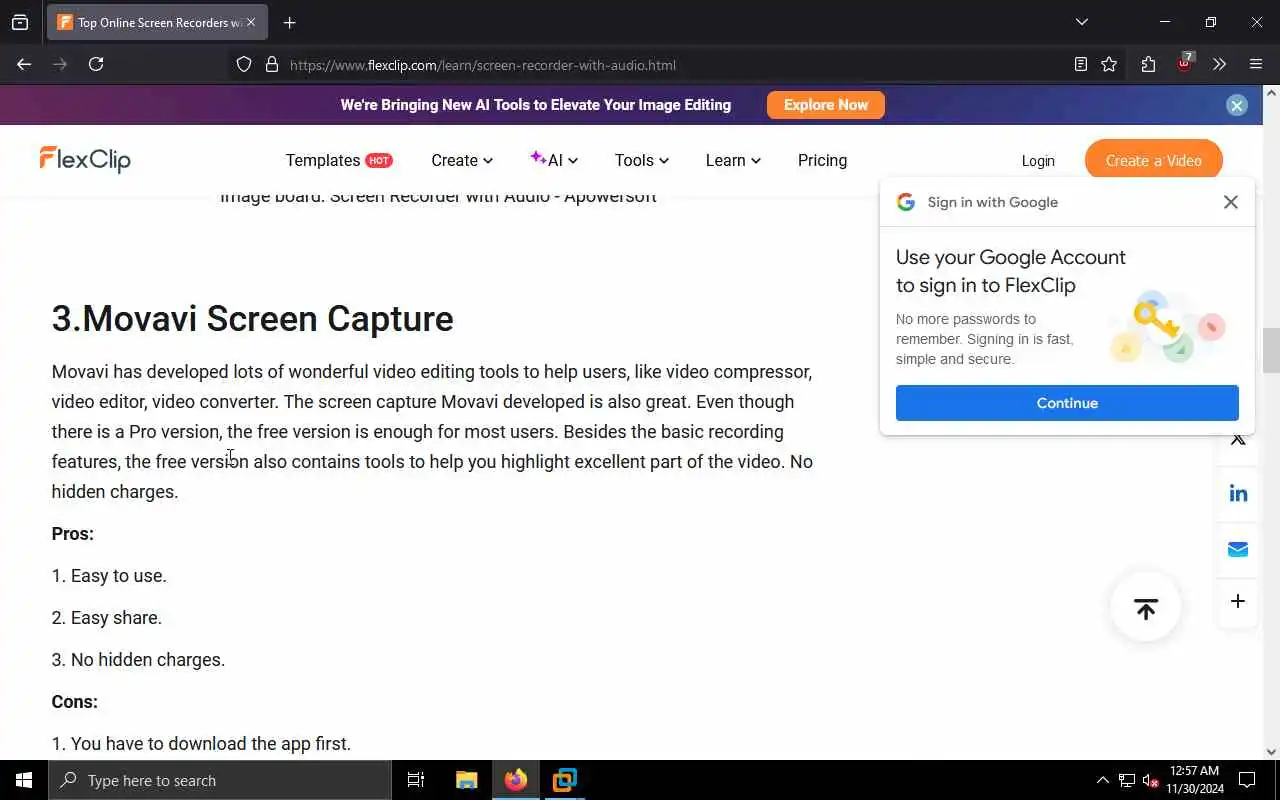
Task: Click the site padlock icon
Action: click(271, 65)
